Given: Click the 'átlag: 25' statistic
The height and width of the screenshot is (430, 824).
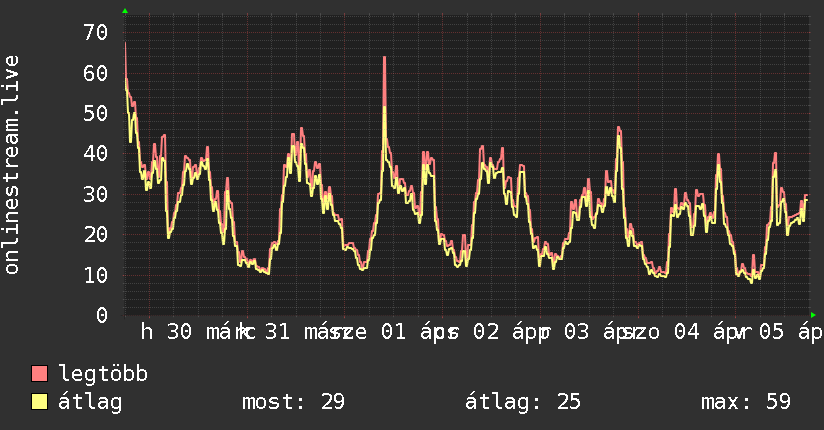Looking at the screenshot, I should [523, 402].
